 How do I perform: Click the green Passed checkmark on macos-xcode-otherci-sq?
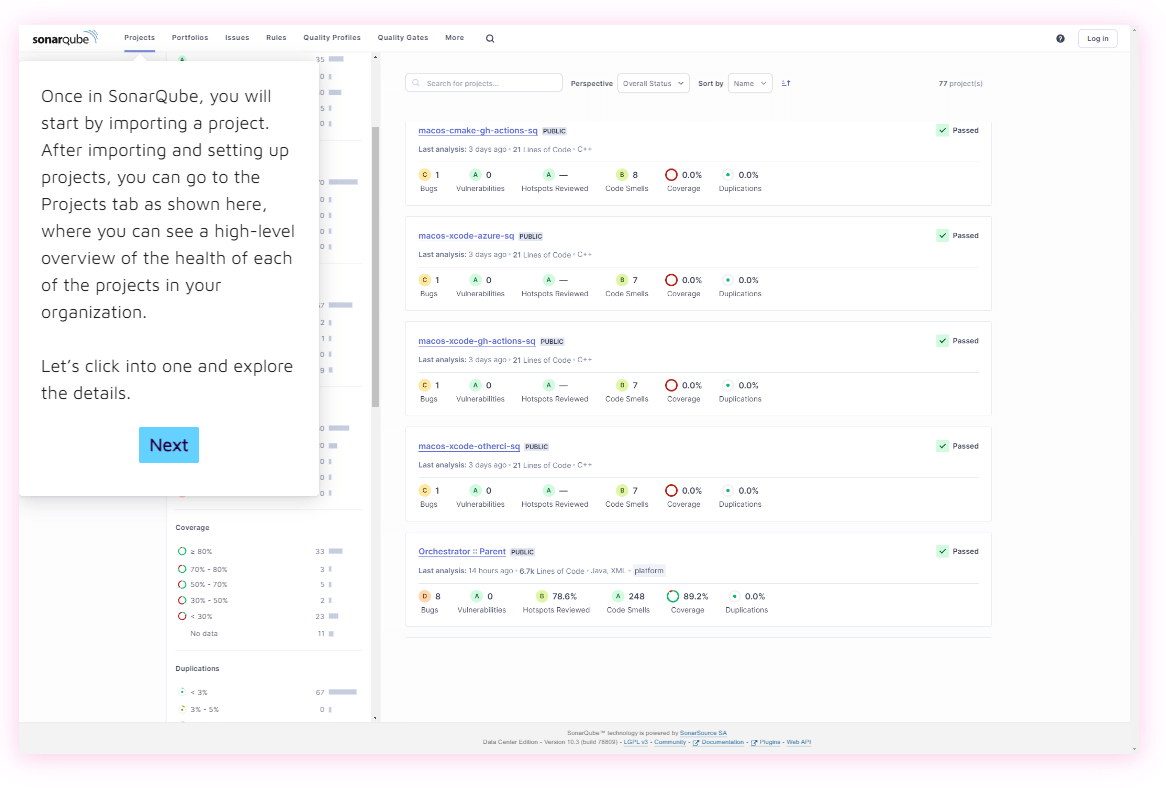941,446
